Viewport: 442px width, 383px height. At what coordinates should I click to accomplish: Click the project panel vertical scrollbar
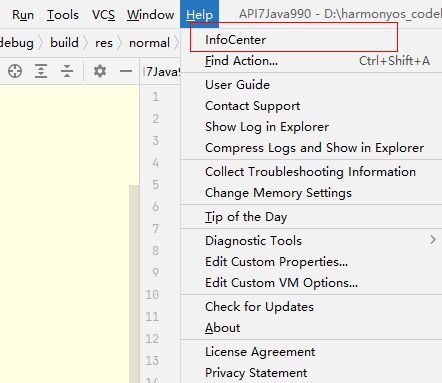pos(134,283)
